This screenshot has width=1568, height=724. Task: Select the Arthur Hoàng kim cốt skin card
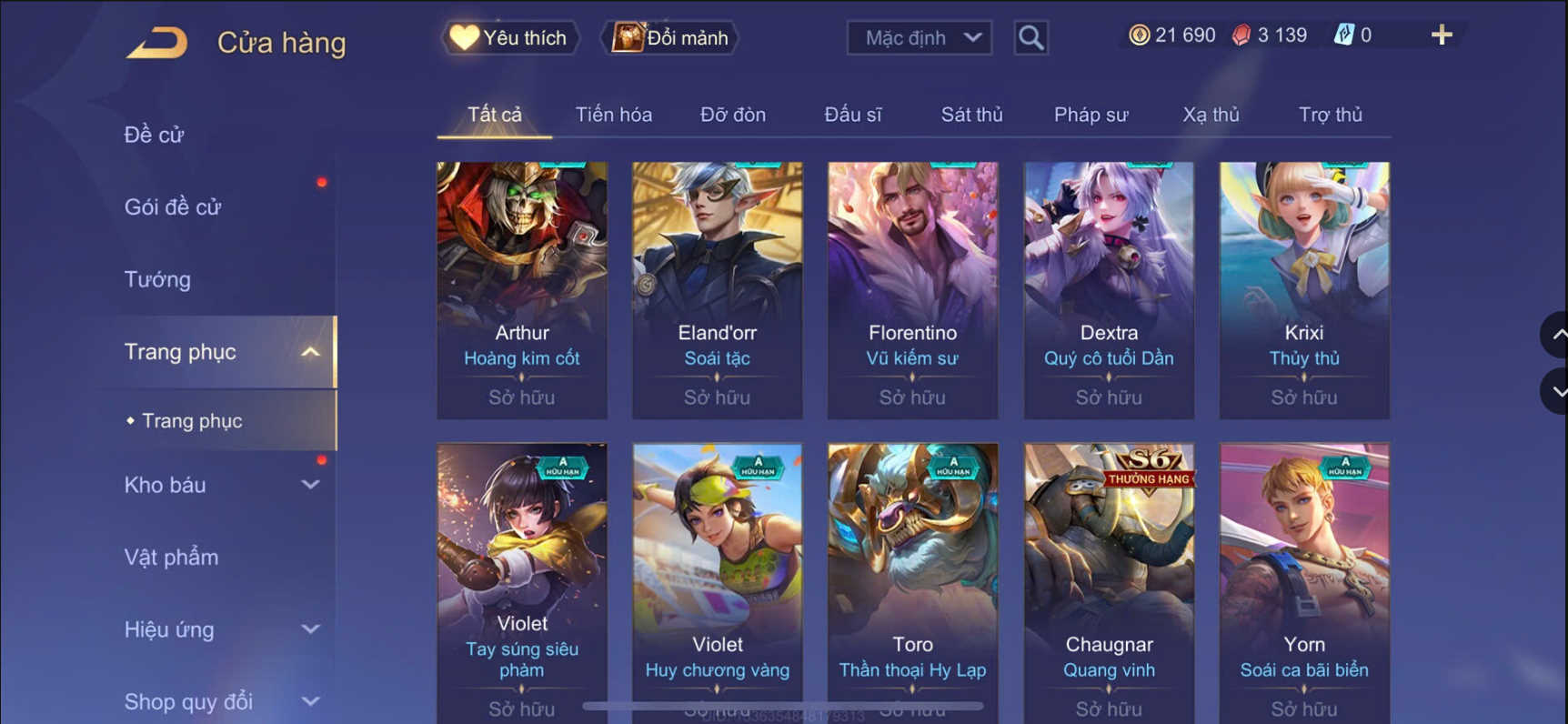pos(522,290)
